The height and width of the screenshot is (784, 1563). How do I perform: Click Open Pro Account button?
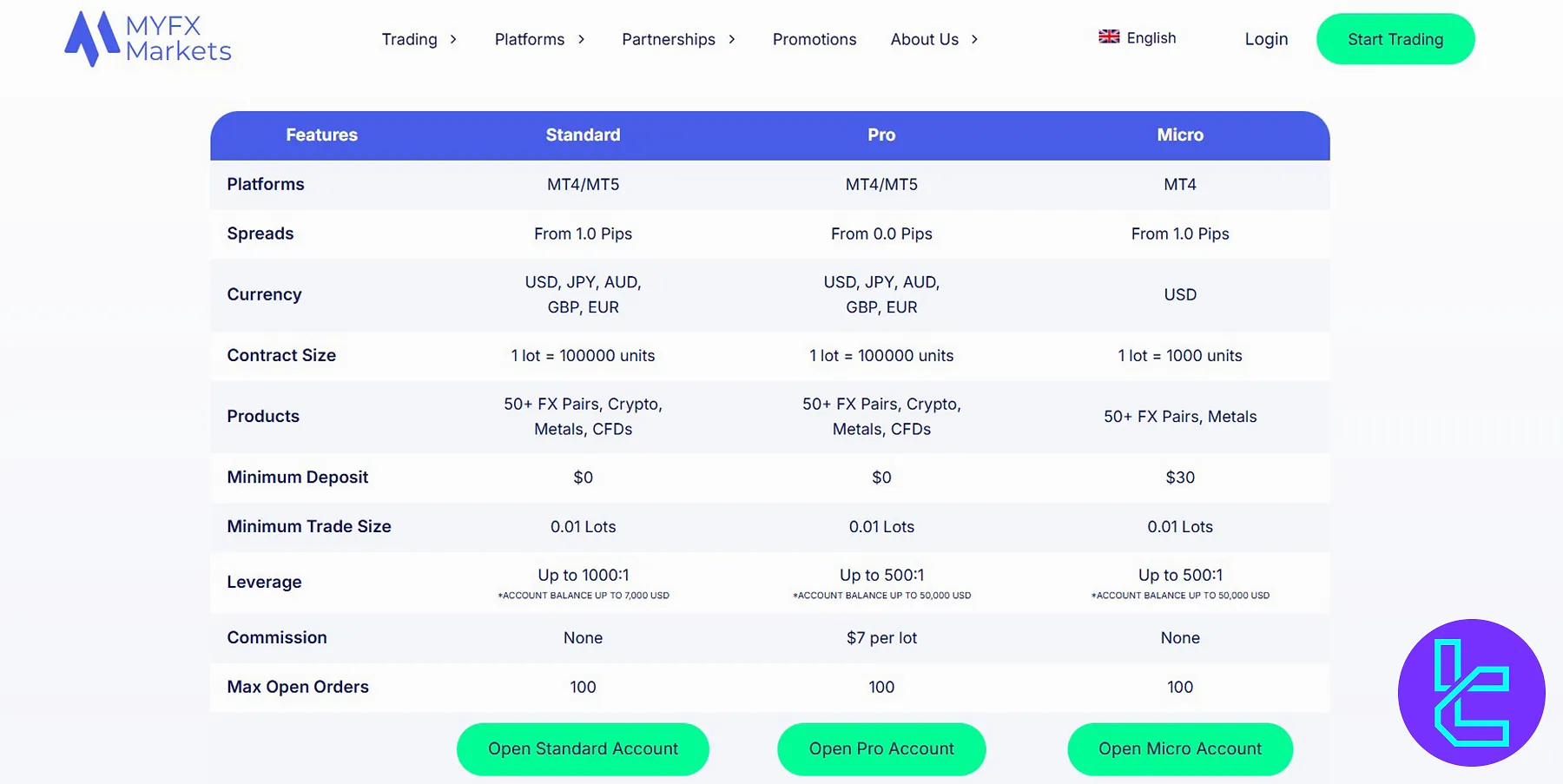(x=881, y=749)
